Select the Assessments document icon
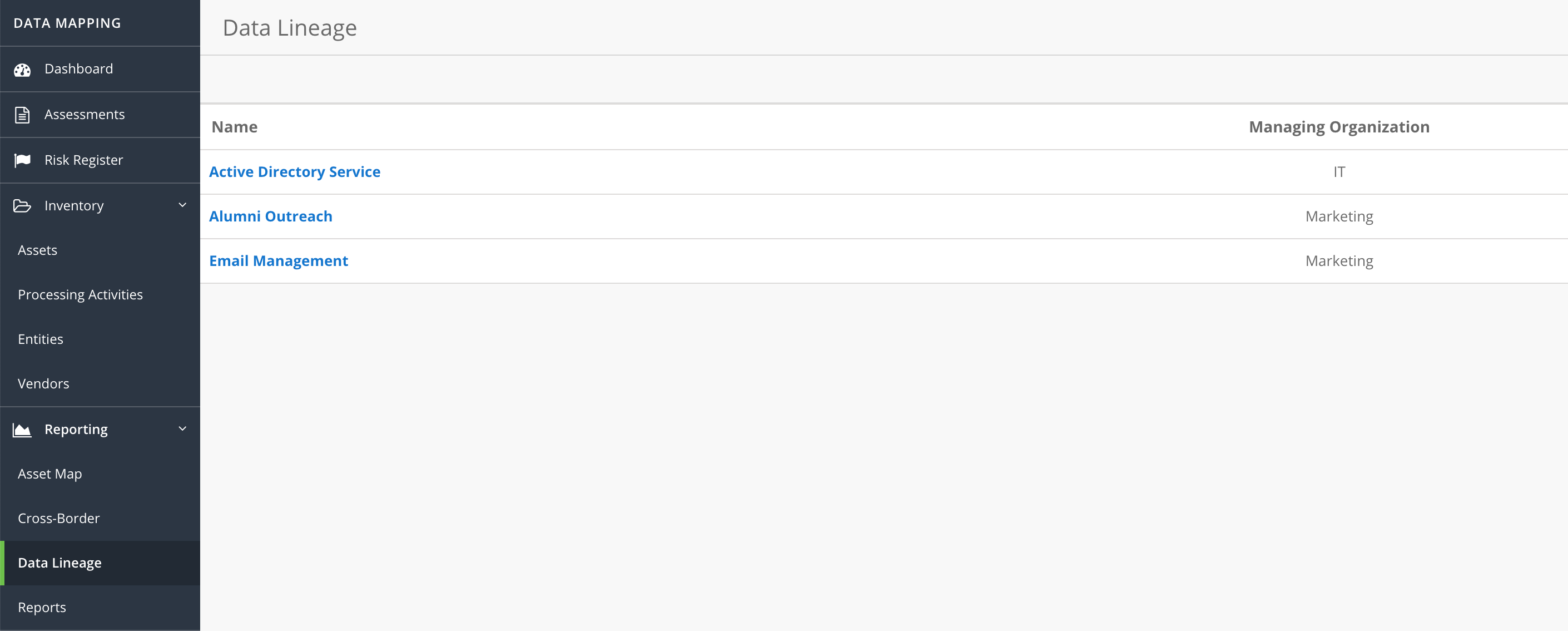The image size is (1568, 631). pyautogui.click(x=22, y=114)
